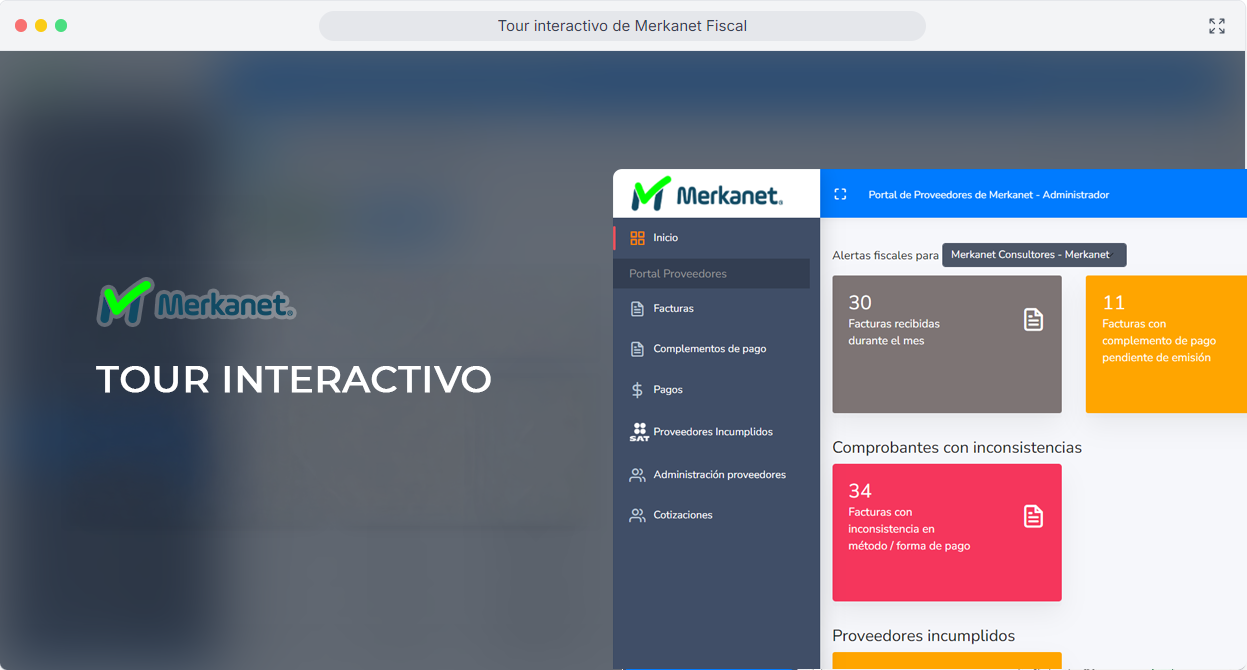Viewport: 1247px width, 670px height.
Task: Click the Inicio grid icon in sidebar
Action: pyautogui.click(x=637, y=238)
